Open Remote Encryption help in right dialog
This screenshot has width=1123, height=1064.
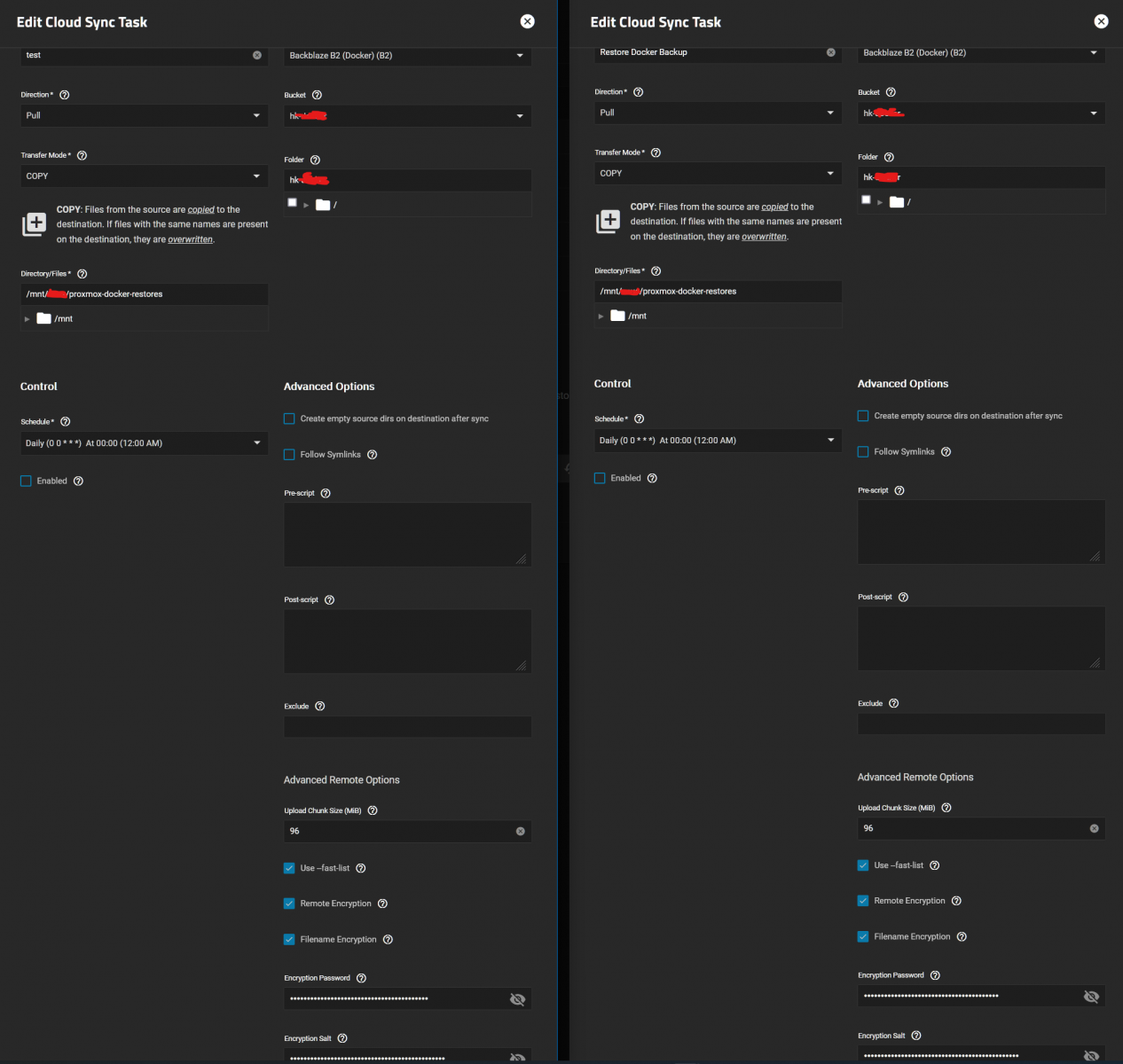(956, 901)
